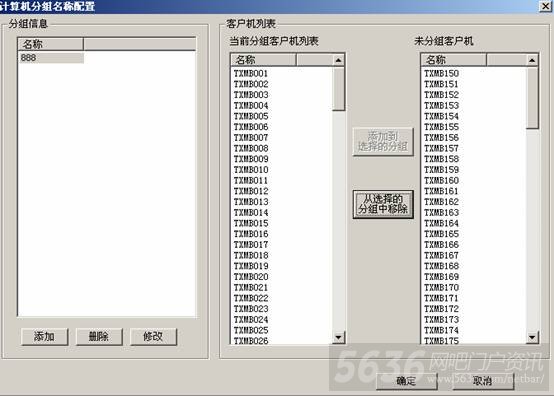
Task: Select client TXMB025
Action: [251, 330]
